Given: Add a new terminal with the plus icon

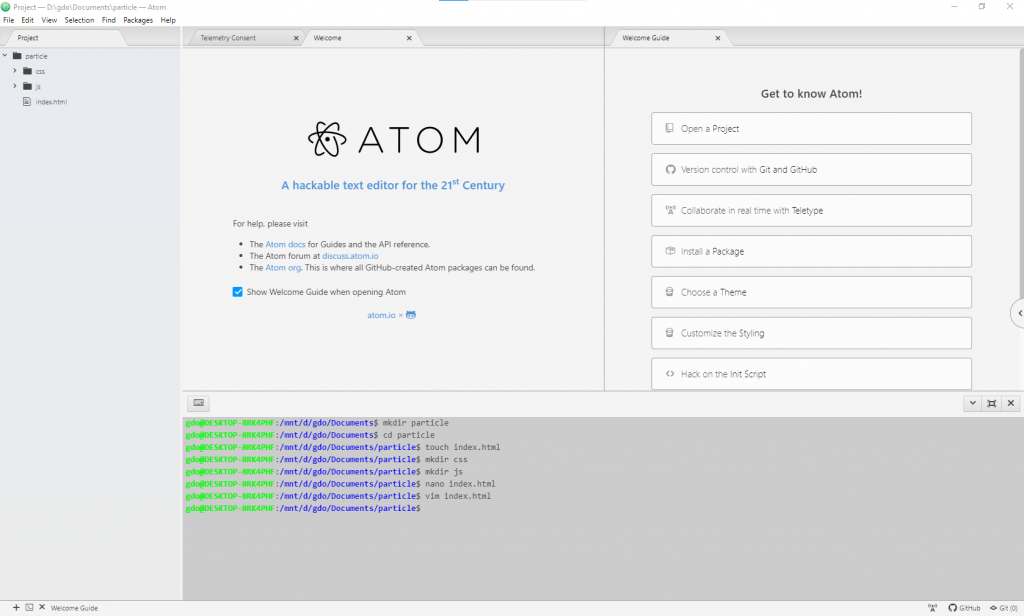Looking at the screenshot, I should click(16, 608).
